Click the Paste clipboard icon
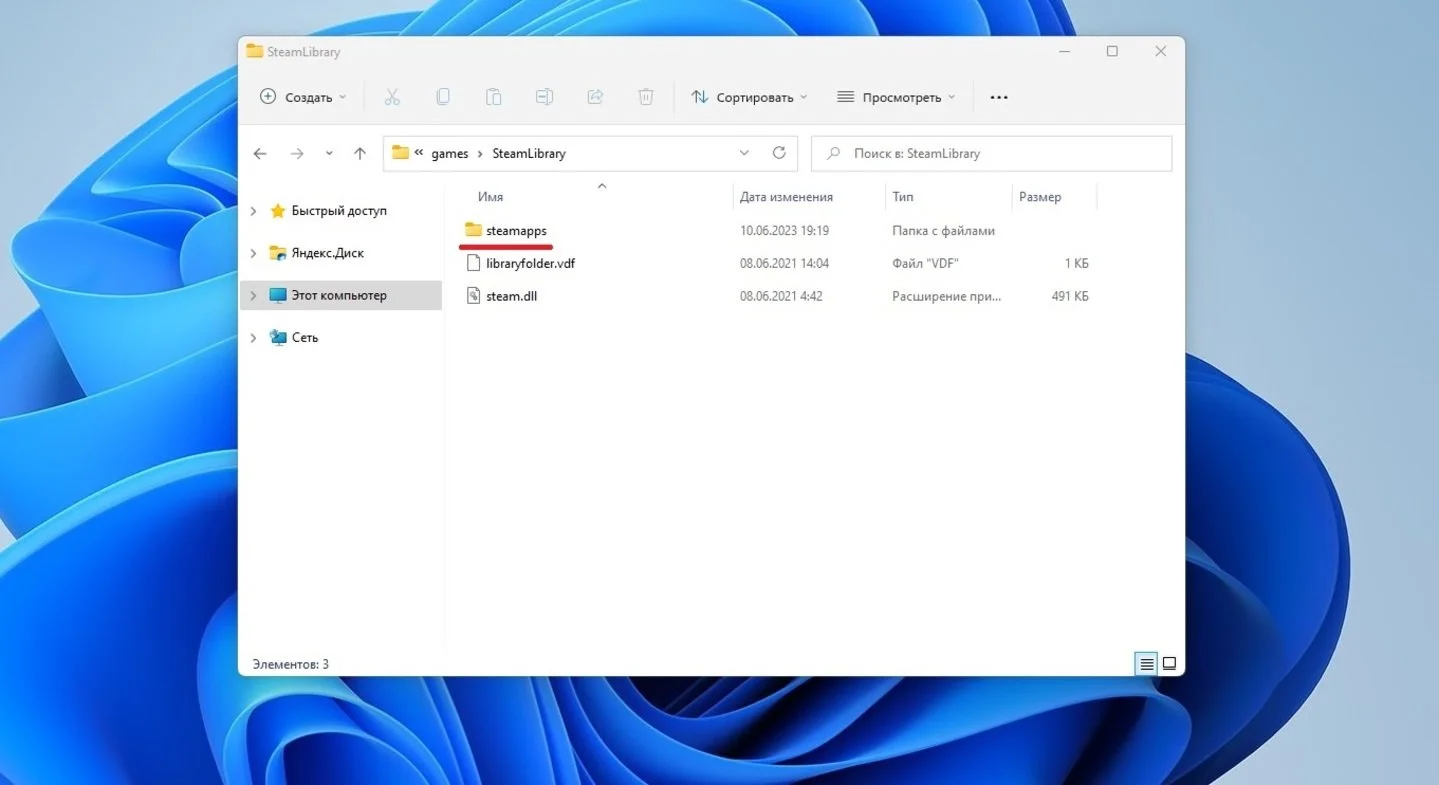Viewport: 1439px width, 785px height. [x=493, y=97]
